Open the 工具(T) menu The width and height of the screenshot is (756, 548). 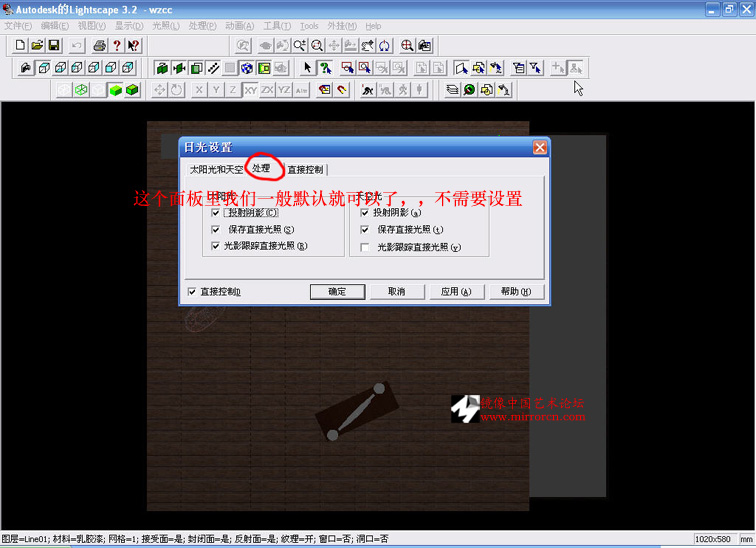277,26
